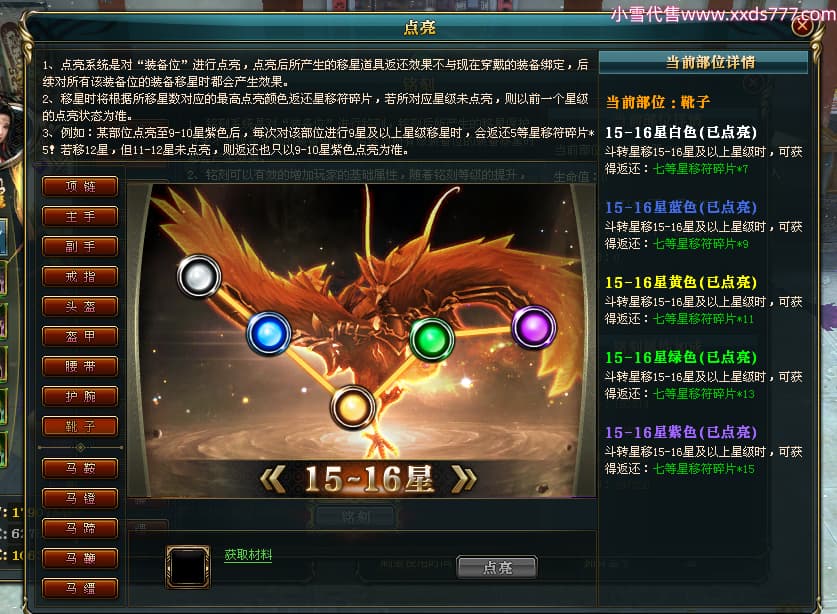Switch to the 戒指 slot

coord(80,277)
